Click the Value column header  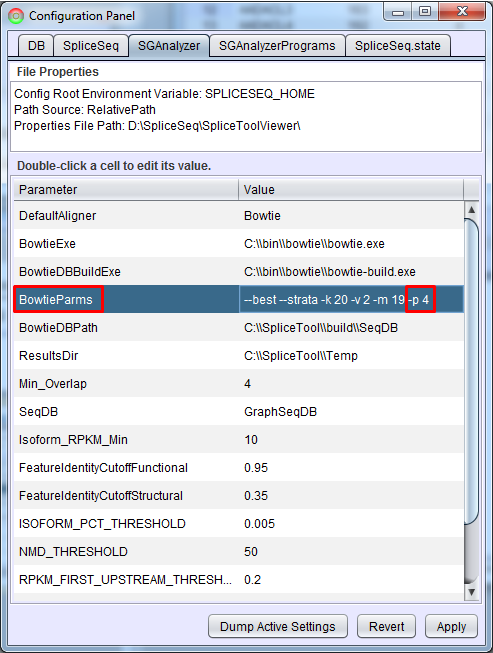(351, 189)
